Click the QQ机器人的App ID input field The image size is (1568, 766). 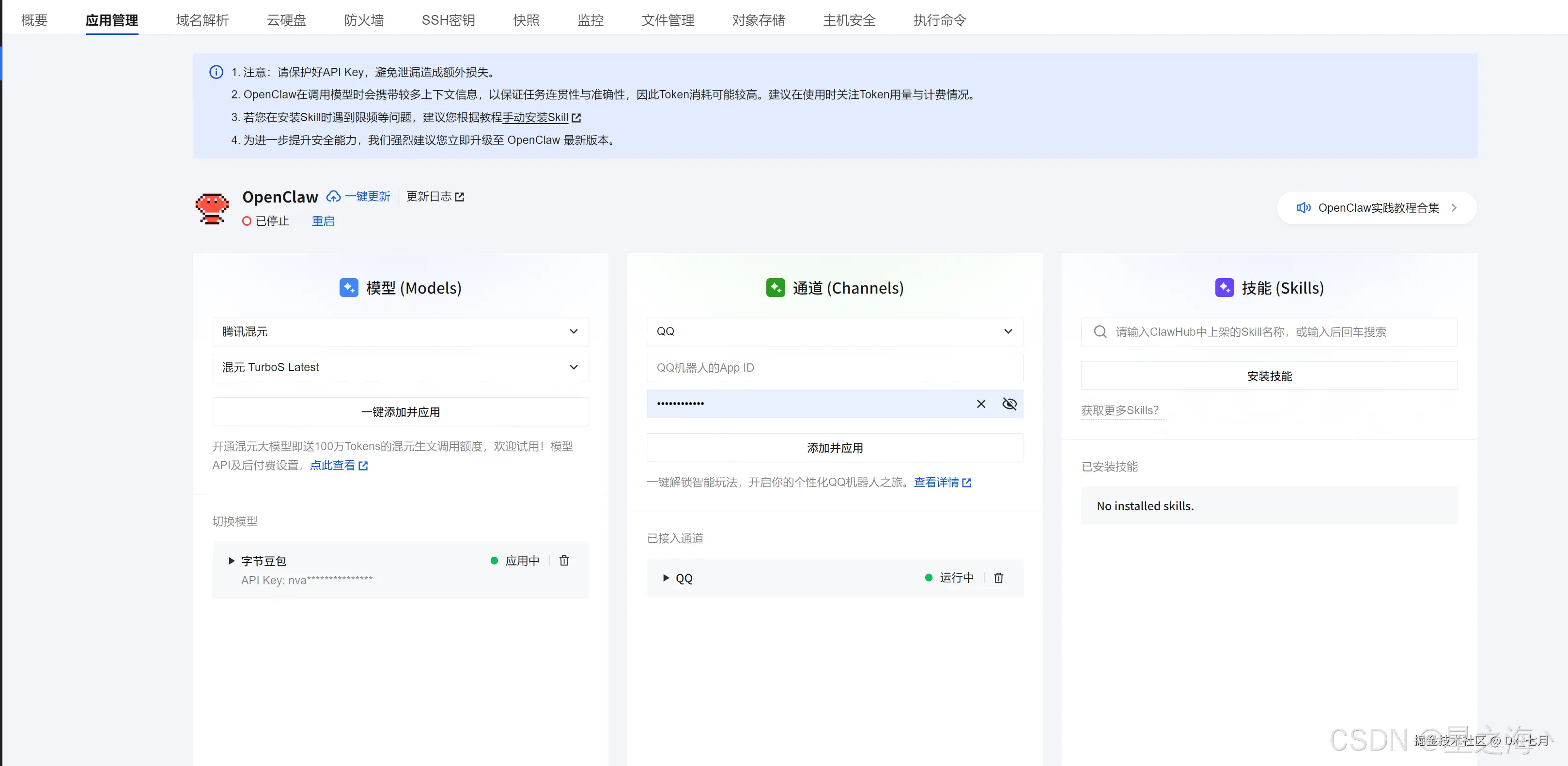click(834, 367)
